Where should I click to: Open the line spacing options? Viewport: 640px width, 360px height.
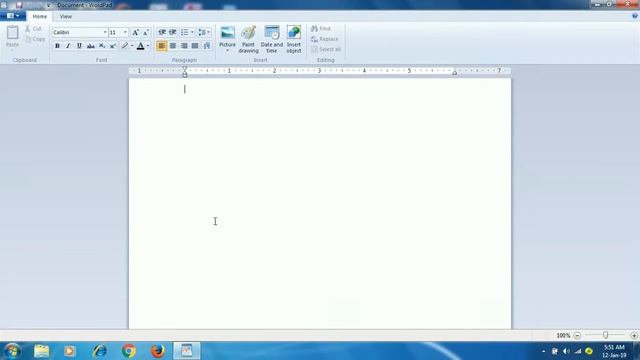(204, 32)
